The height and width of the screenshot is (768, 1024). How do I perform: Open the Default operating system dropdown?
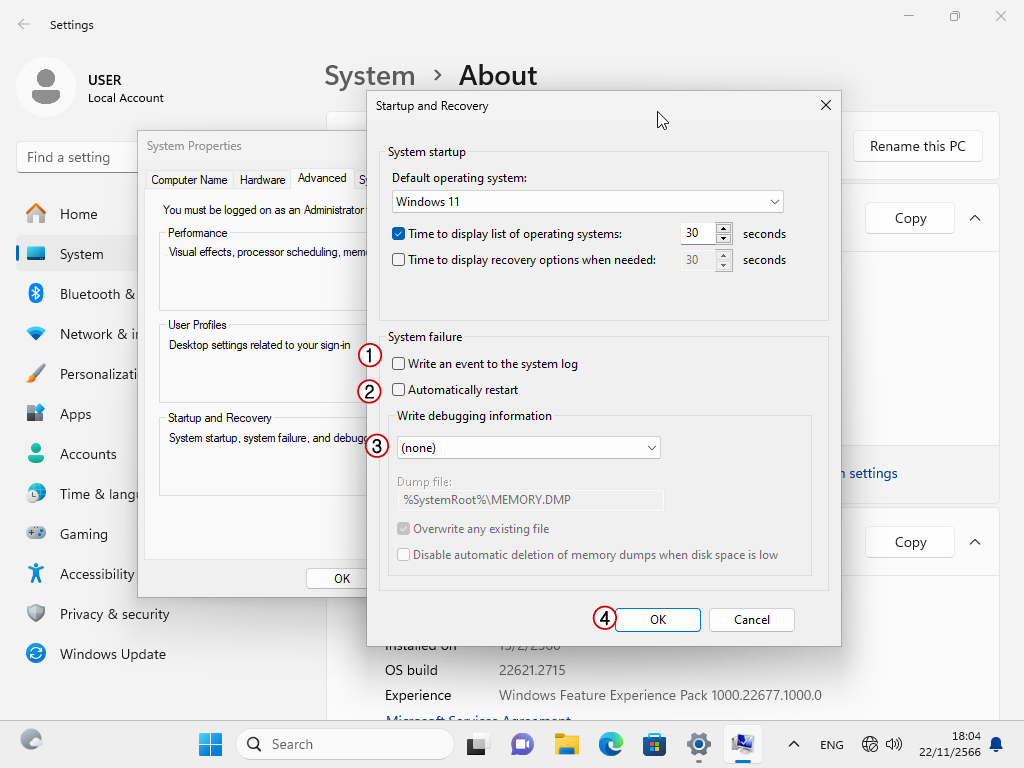click(x=587, y=202)
